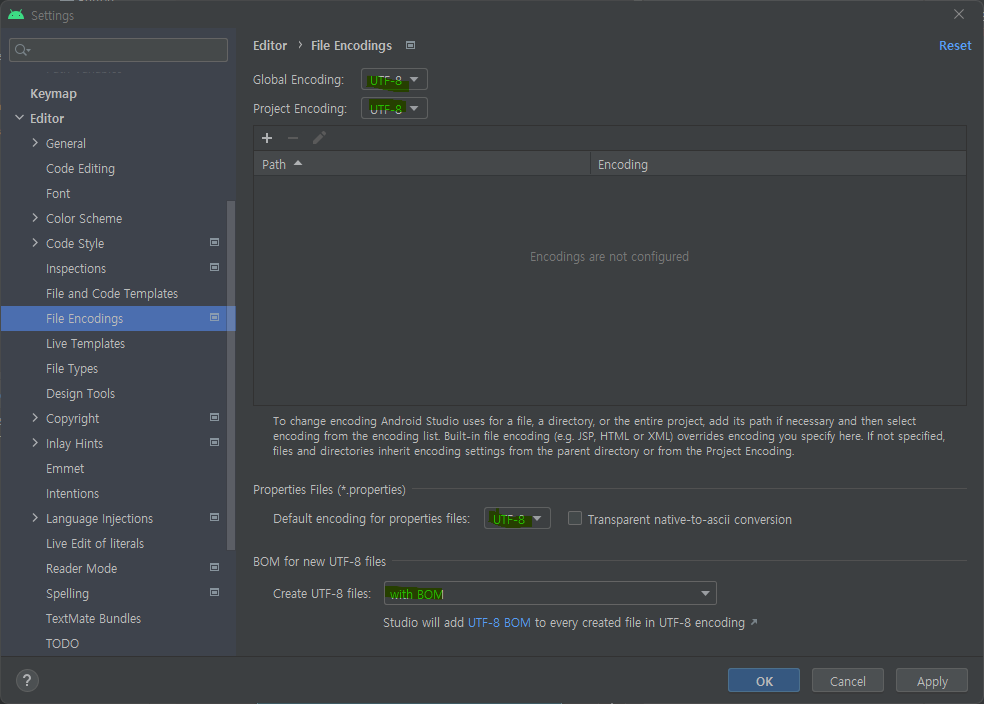
Task: Open Live Edit of literals page
Action: pyautogui.click(x=95, y=543)
